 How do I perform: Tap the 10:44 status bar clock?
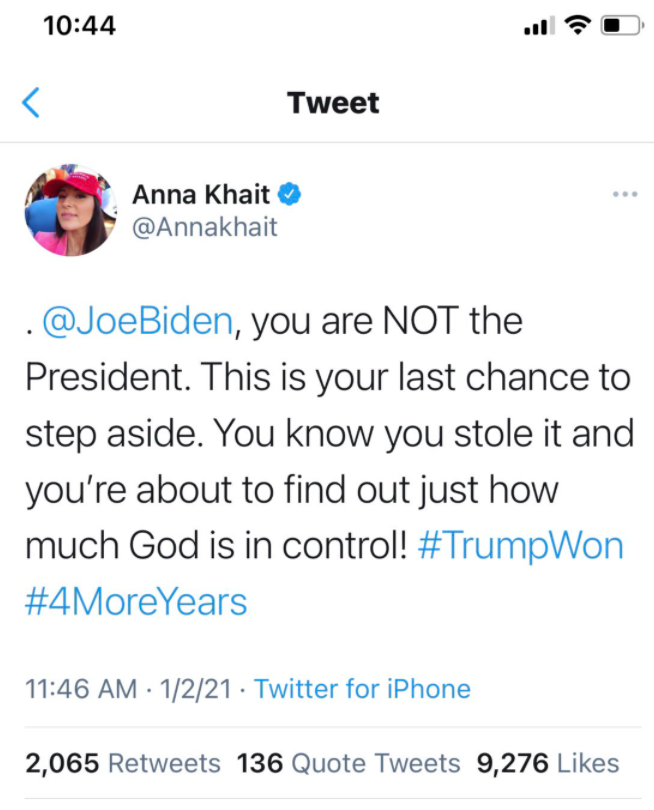(x=79, y=26)
